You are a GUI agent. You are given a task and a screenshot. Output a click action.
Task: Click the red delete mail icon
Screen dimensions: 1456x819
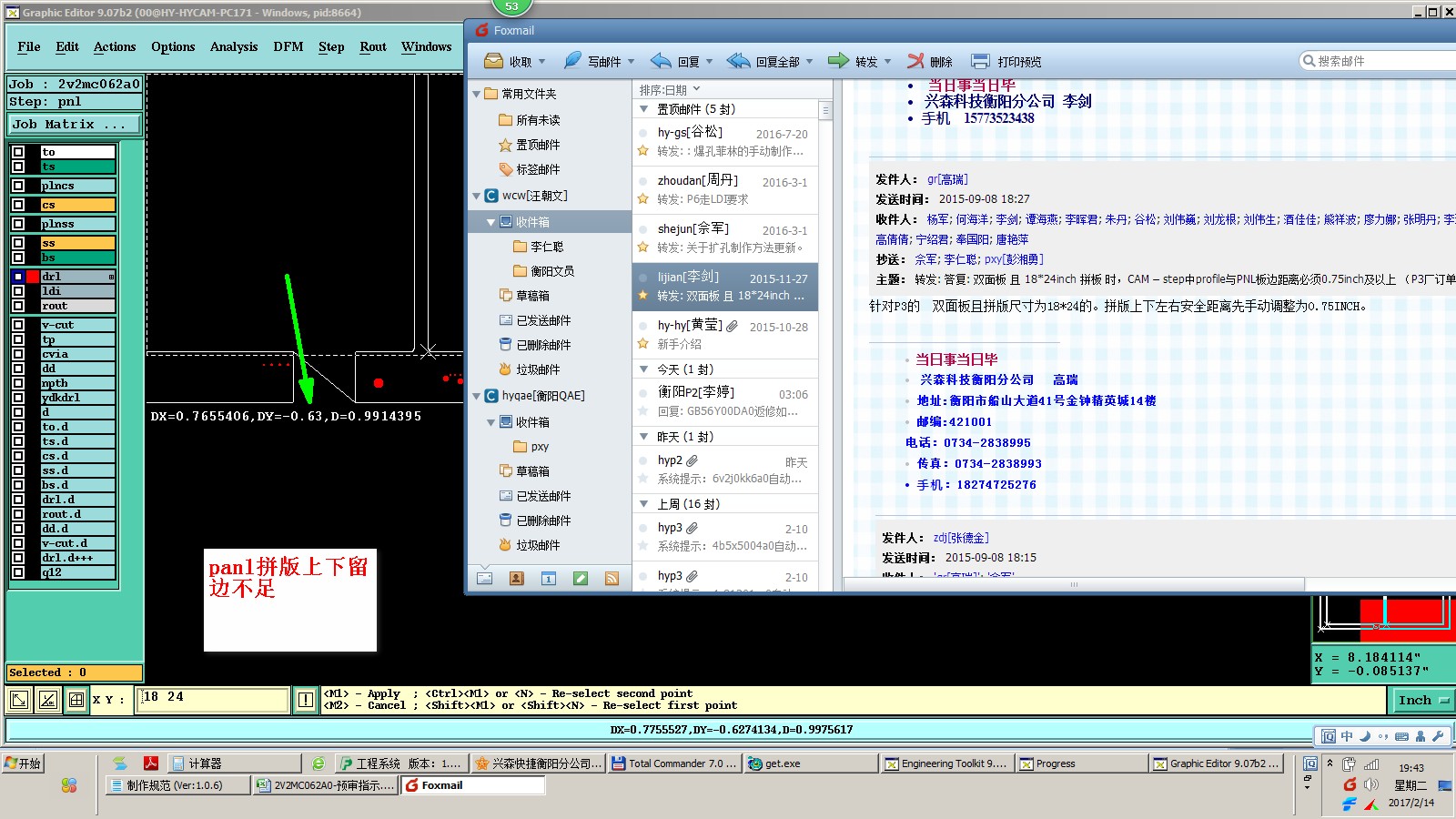[x=915, y=61]
